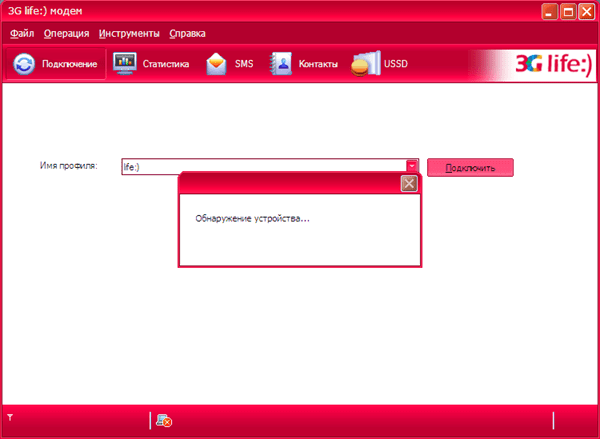Click the 3G life:) logo
Image resolution: width=600 pixels, height=439 pixels.
pyautogui.click(x=553, y=63)
